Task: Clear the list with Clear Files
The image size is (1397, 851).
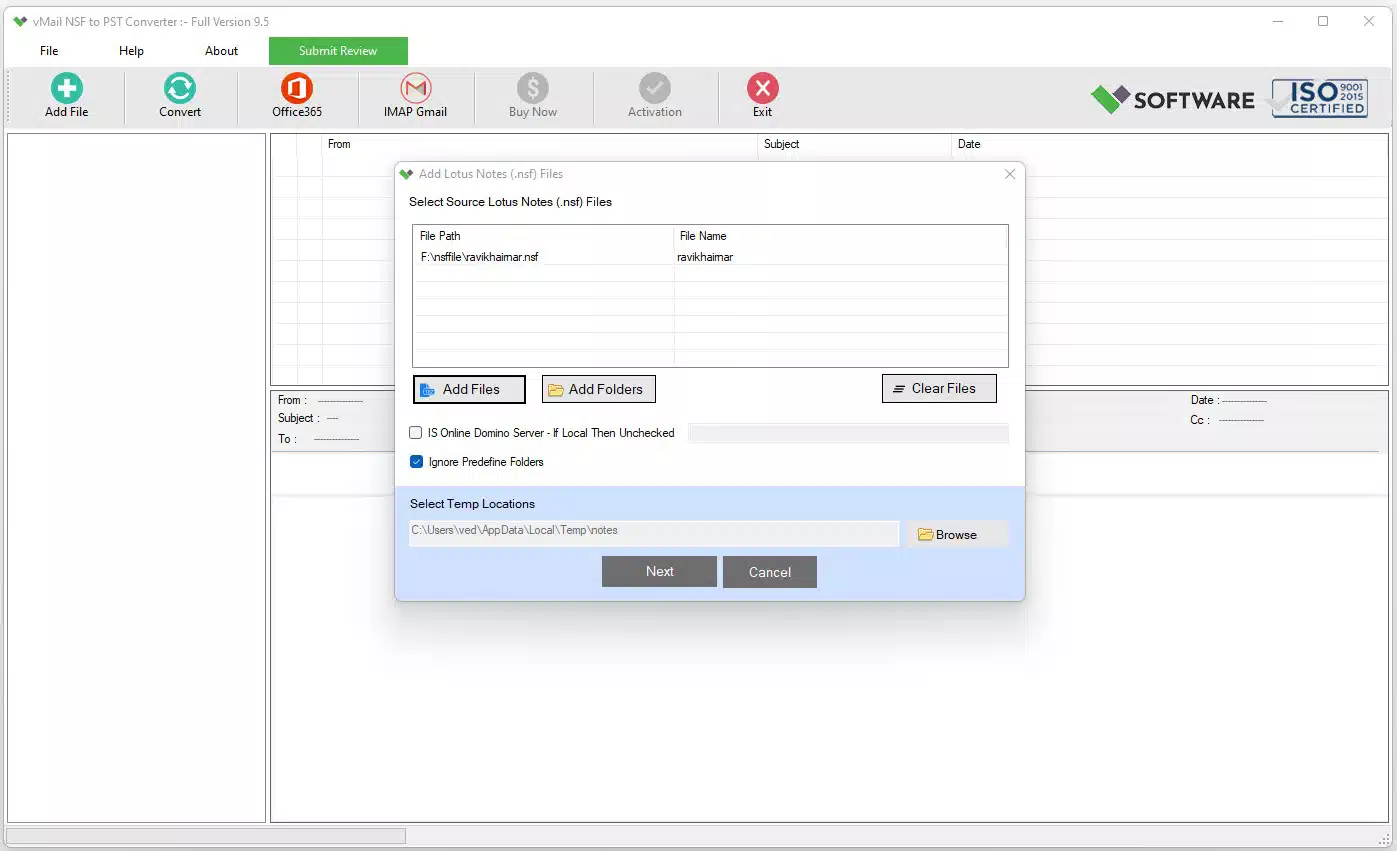Action: coord(939,388)
